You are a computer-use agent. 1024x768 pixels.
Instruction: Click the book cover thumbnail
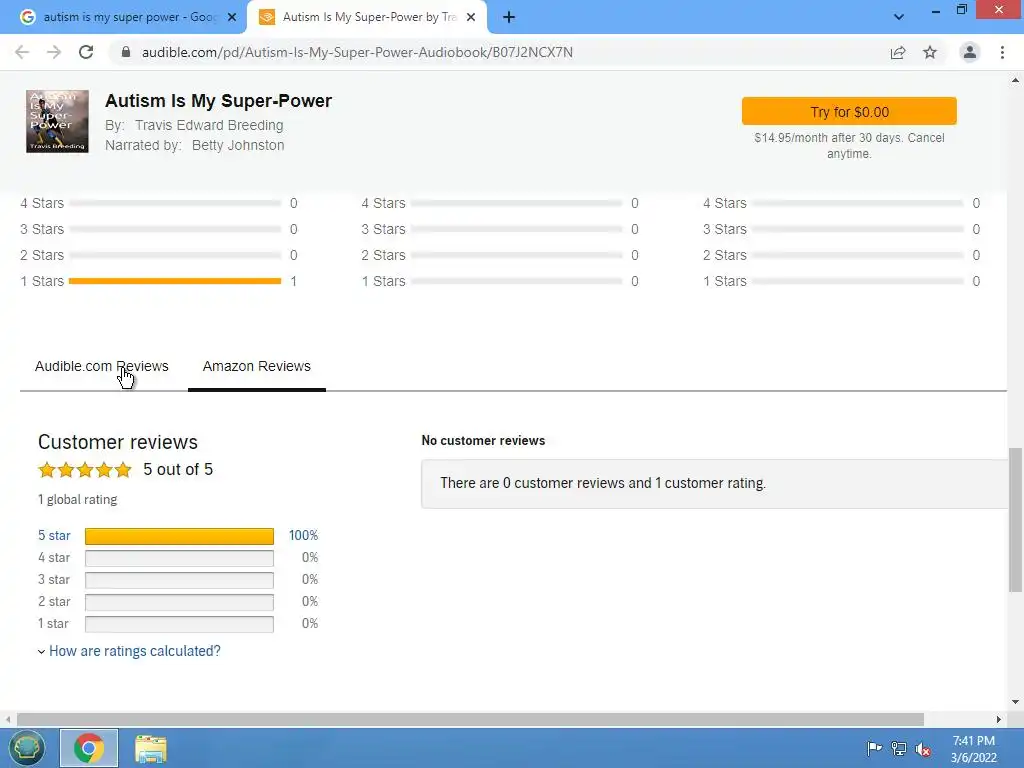57,121
